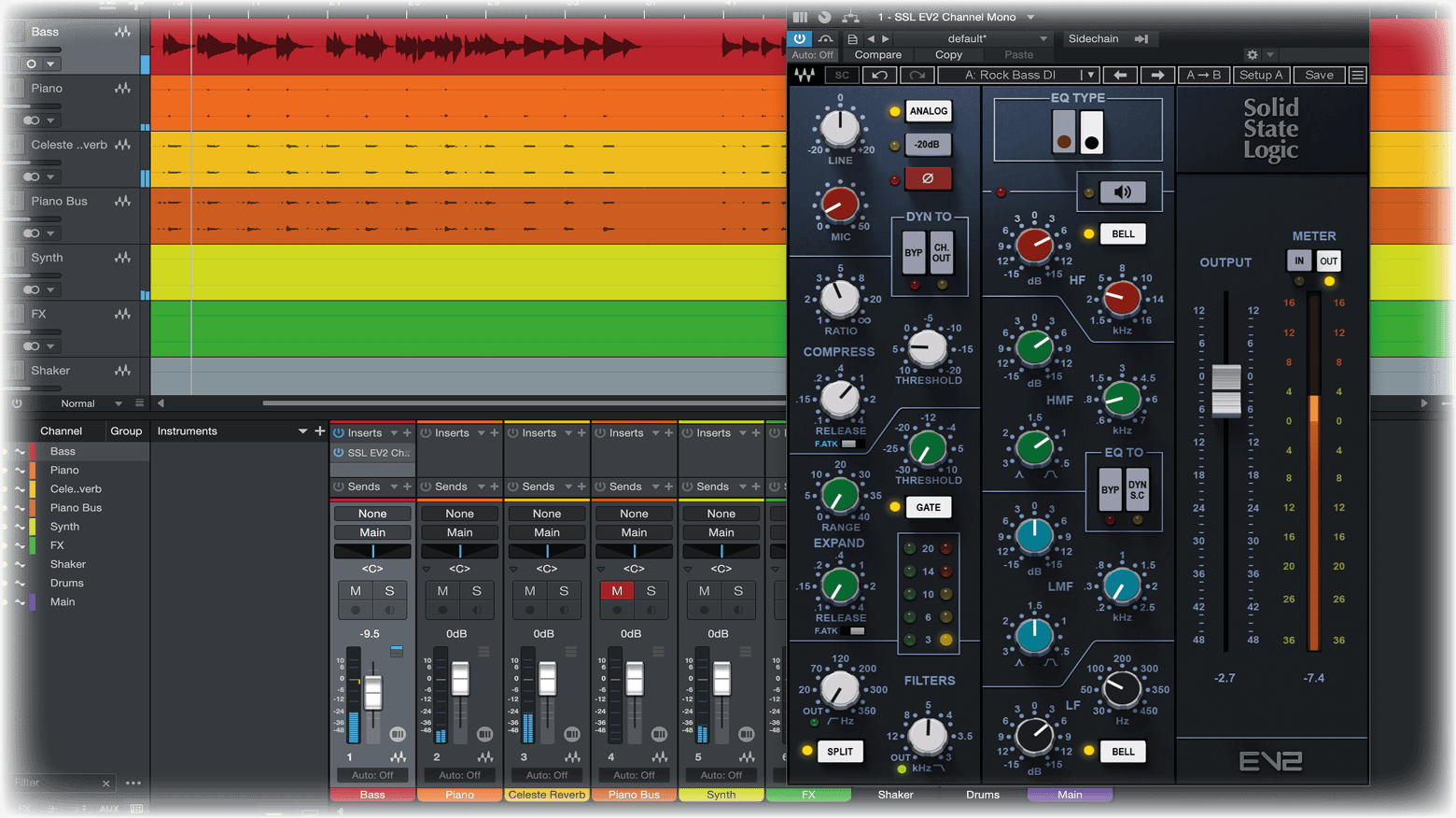Load previous preset with left arrow
This screenshot has width=1456, height=818.
(x=1120, y=75)
